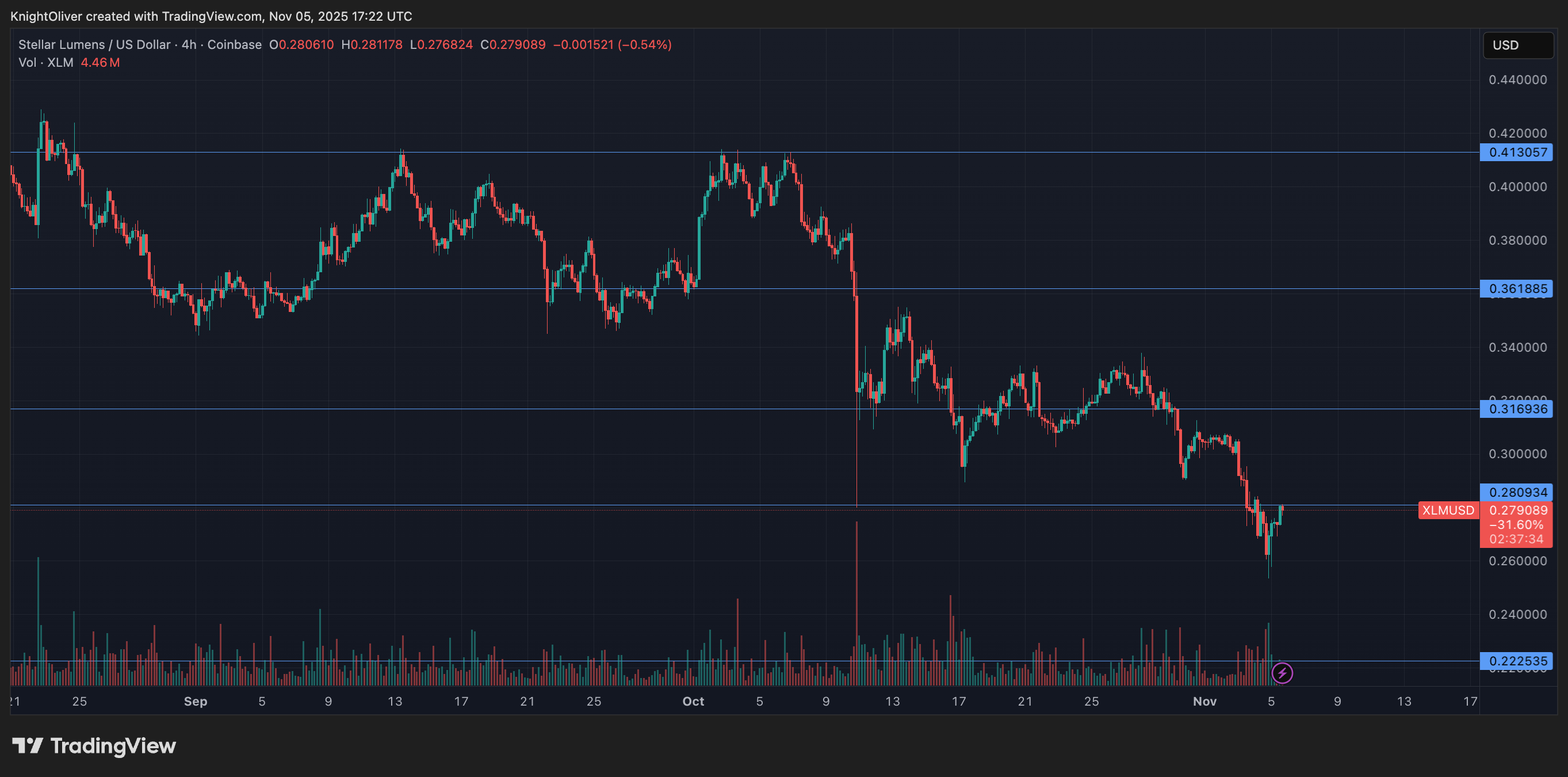Click the Oct label on time axis
Screen dimensions: 1568x777
pos(693,702)
